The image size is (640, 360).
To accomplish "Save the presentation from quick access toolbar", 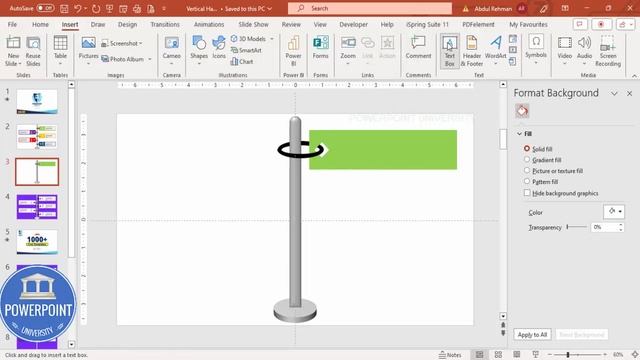I will pyautogui.click(x=64, y=8).
